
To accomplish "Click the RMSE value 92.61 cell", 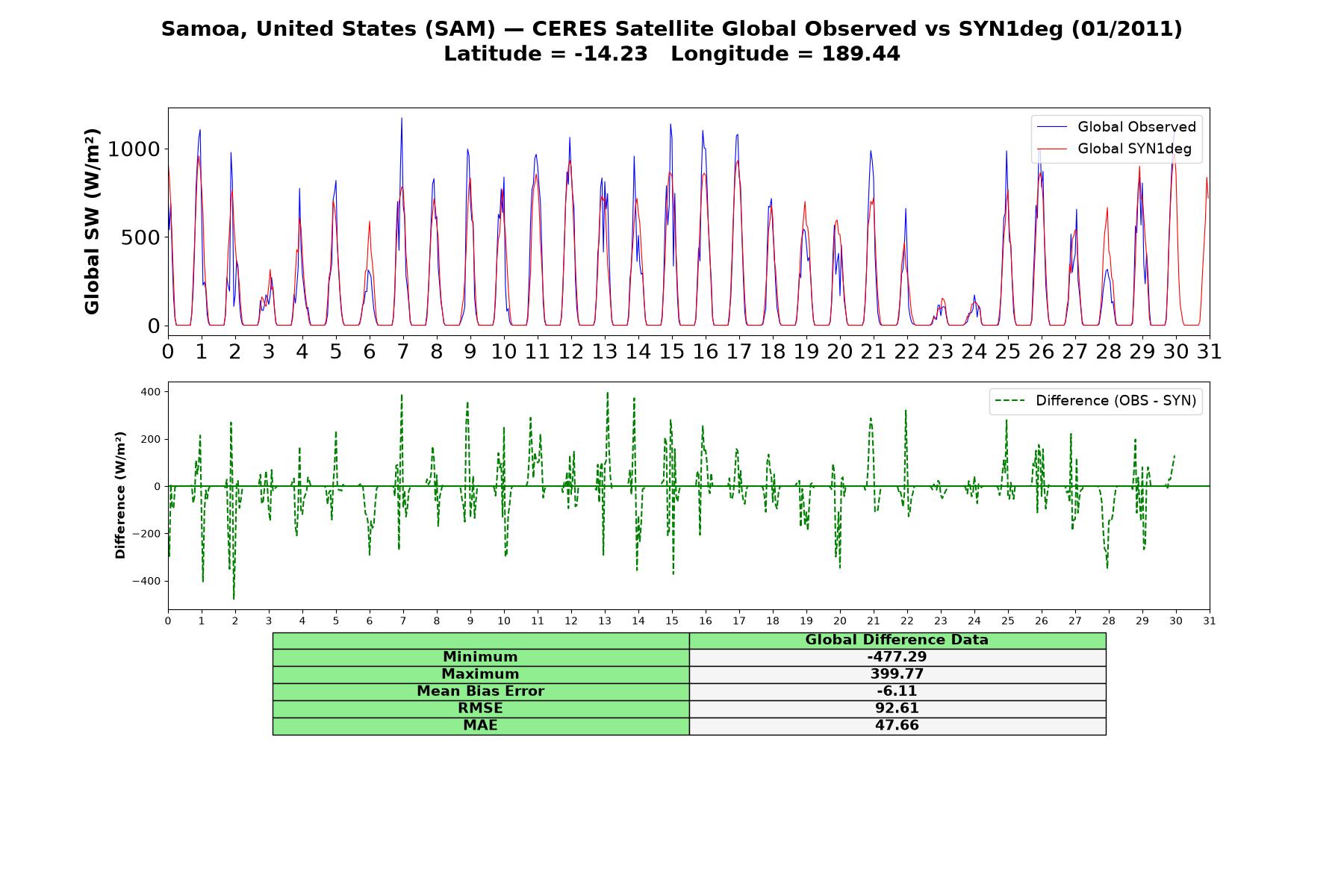I will coord(897,709).
